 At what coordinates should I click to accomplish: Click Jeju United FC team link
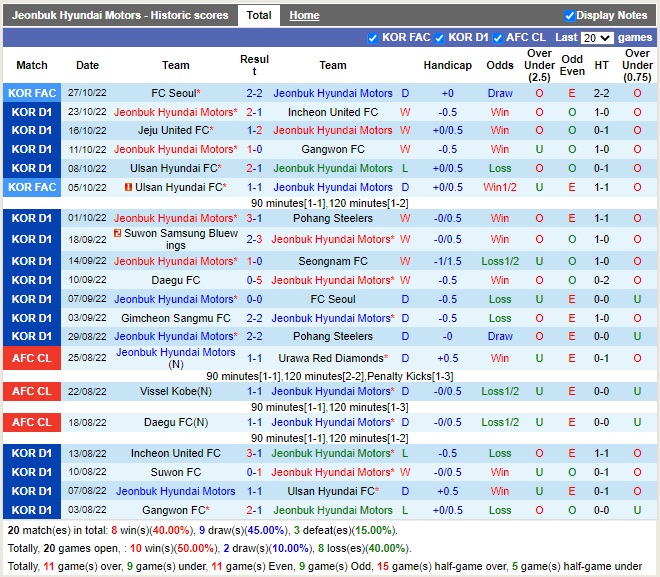pos(173,130)
